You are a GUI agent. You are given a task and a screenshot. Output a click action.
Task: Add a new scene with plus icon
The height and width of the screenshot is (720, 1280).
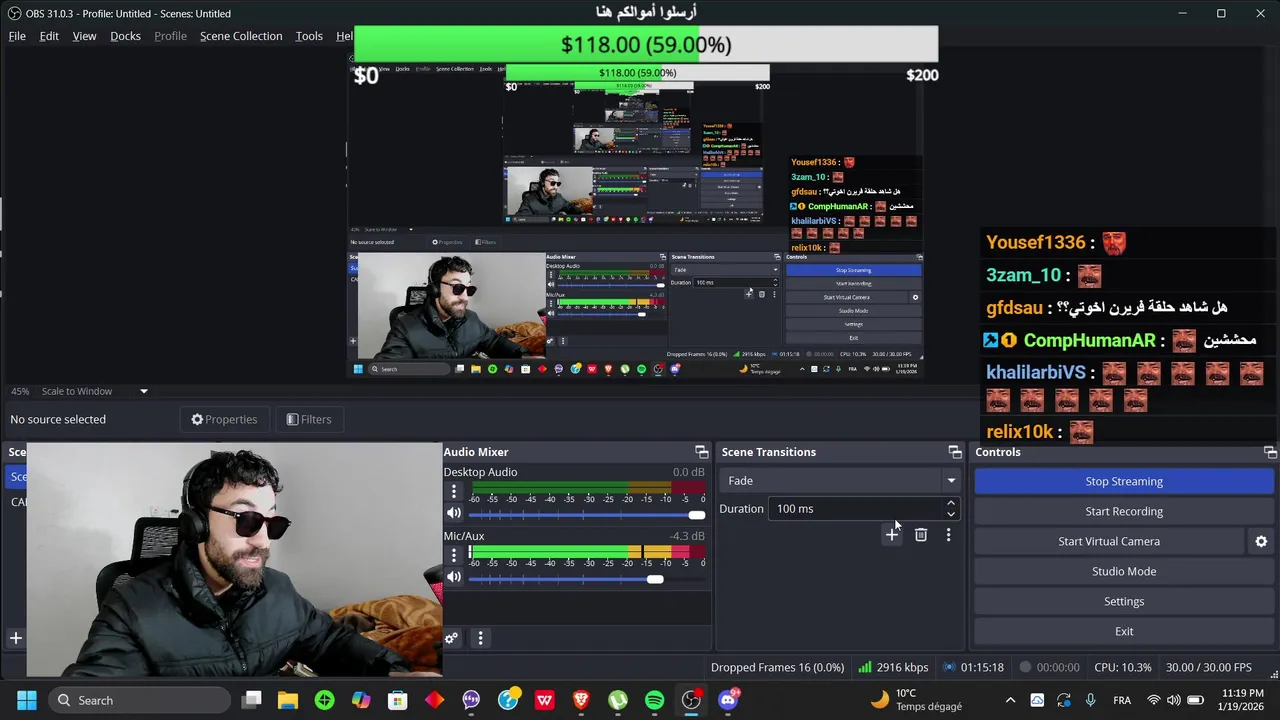tap(15, 638)
